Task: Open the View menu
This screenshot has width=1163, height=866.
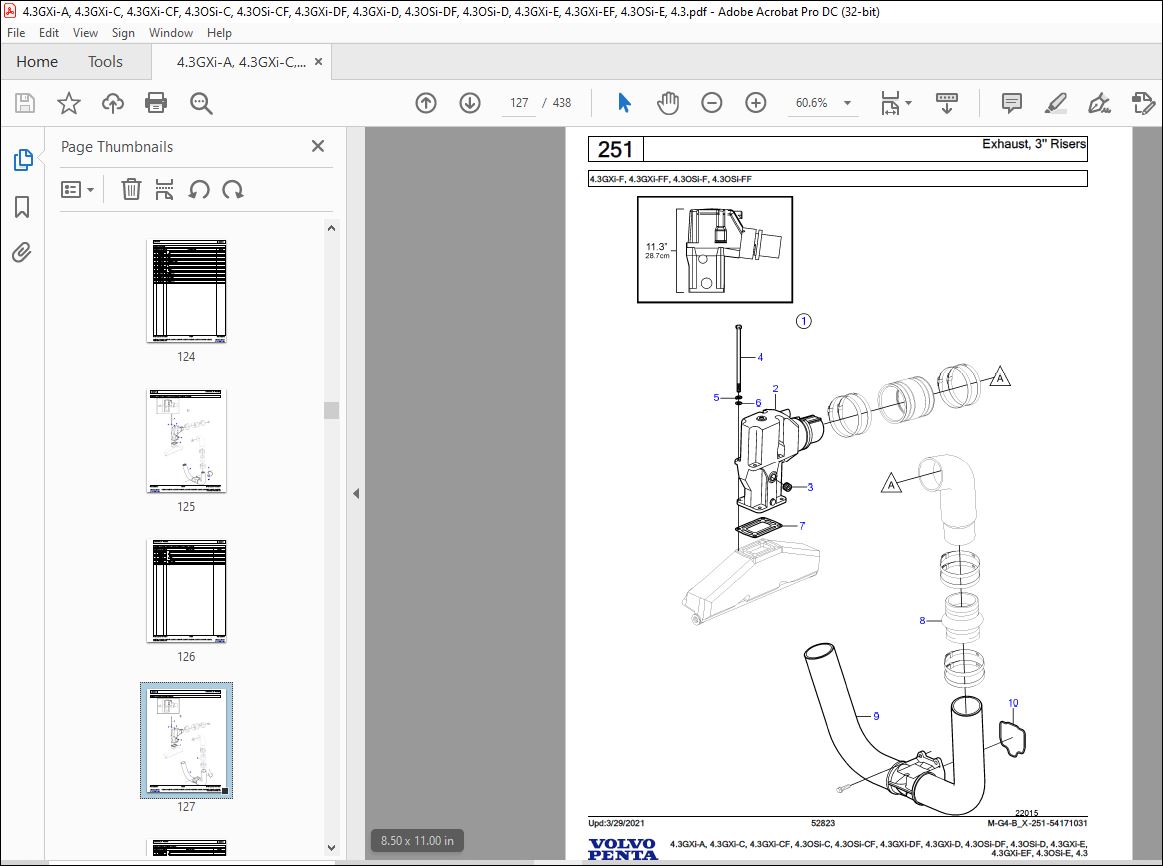Action: click(85, 33)
